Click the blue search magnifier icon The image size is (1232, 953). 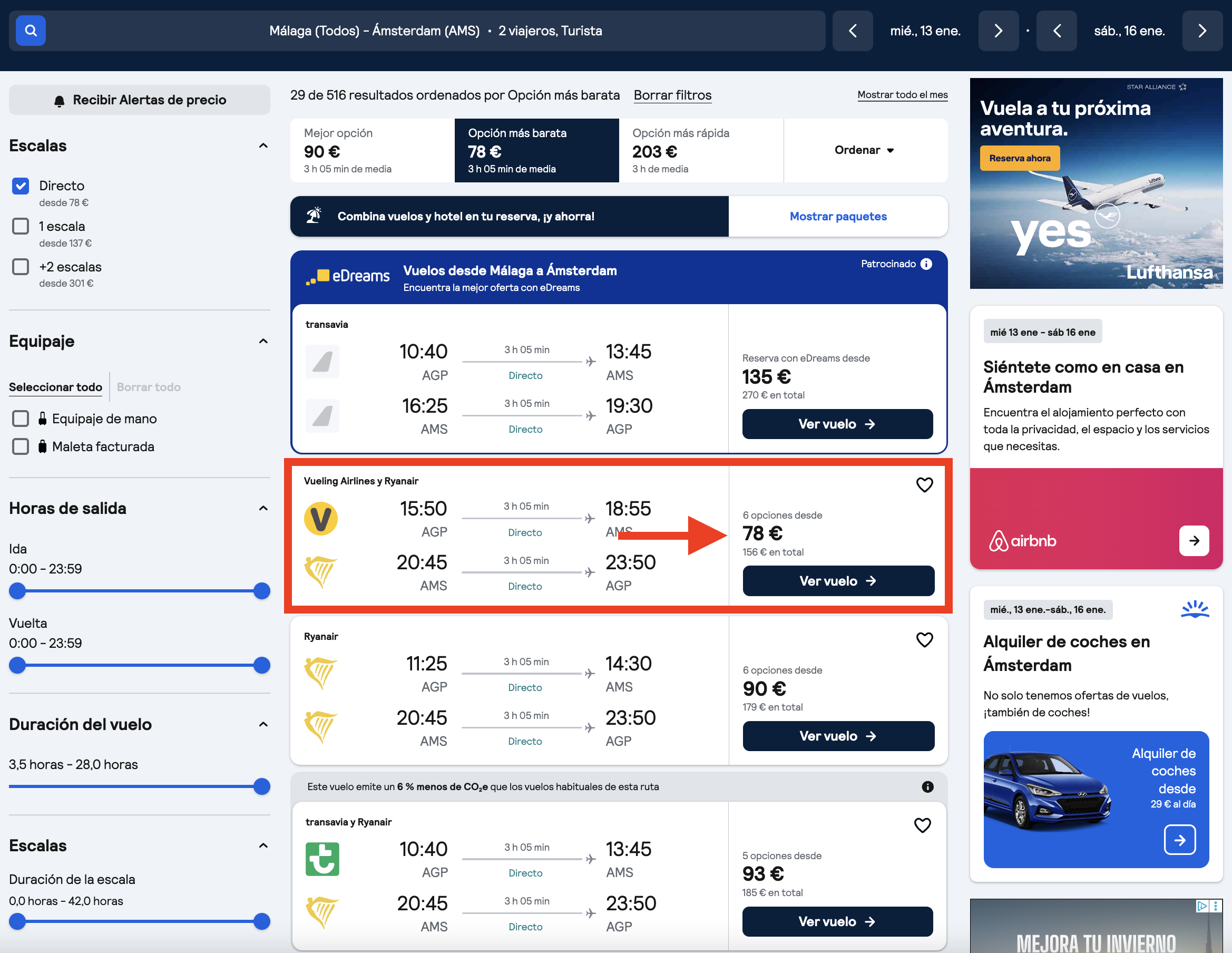point(31,31)
